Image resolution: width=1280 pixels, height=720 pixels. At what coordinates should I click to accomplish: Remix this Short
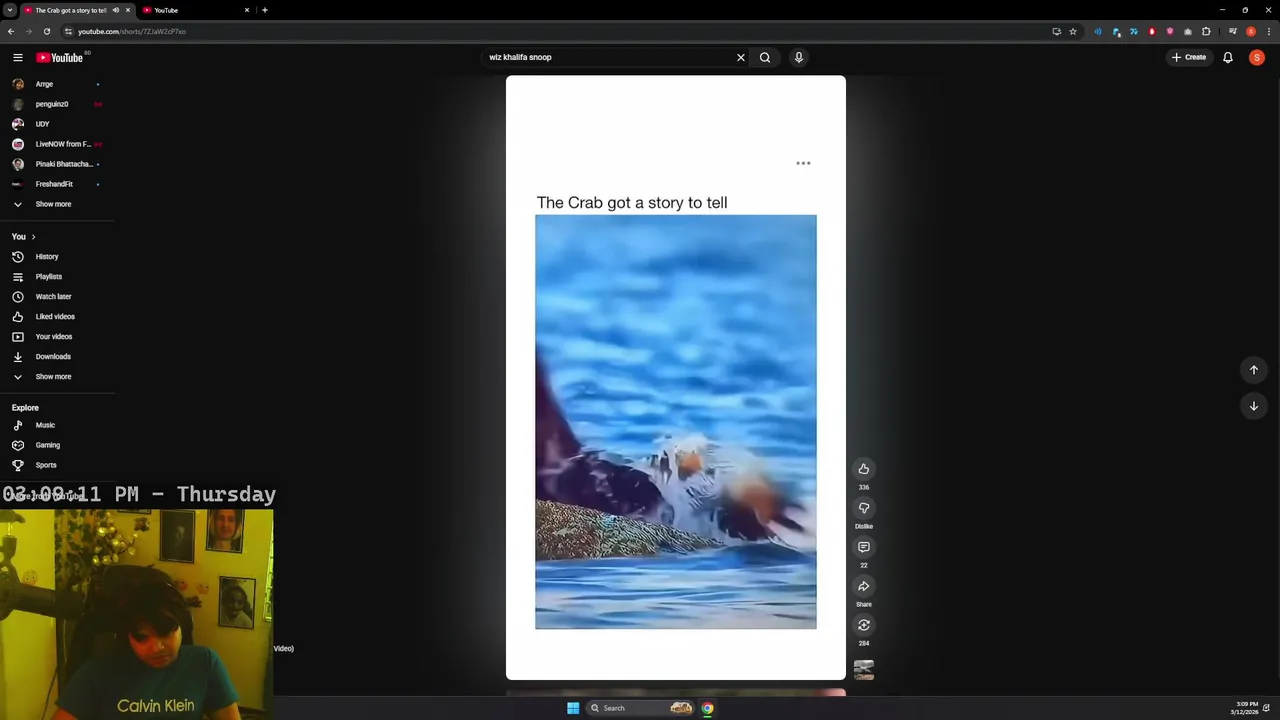[864, 625]
